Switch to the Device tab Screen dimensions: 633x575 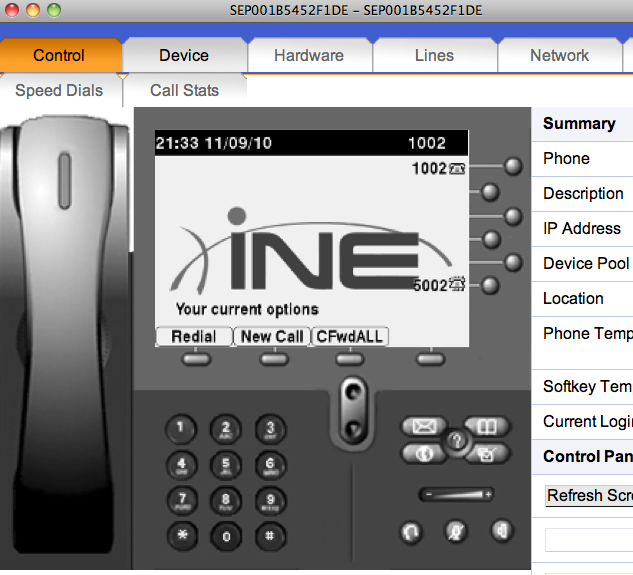[x=184, y=55]
